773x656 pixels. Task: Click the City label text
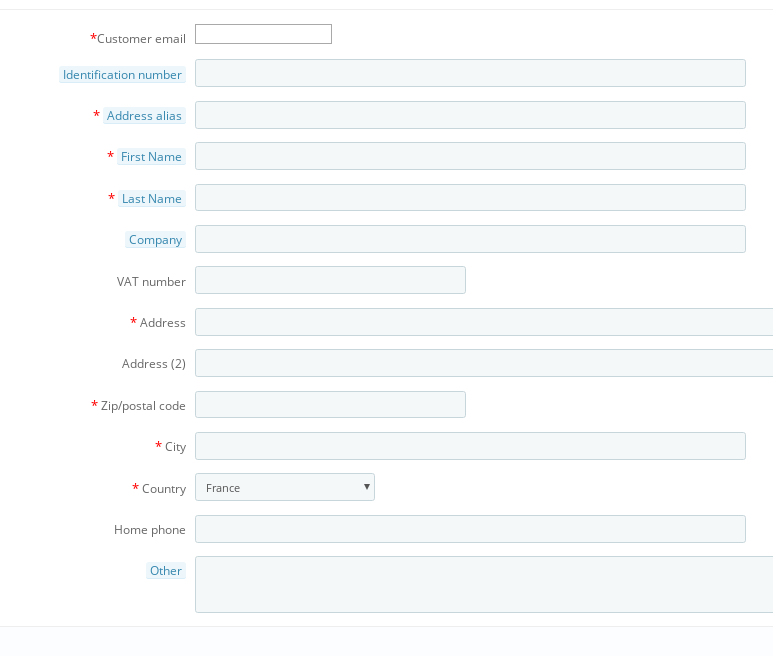point(176,447)
